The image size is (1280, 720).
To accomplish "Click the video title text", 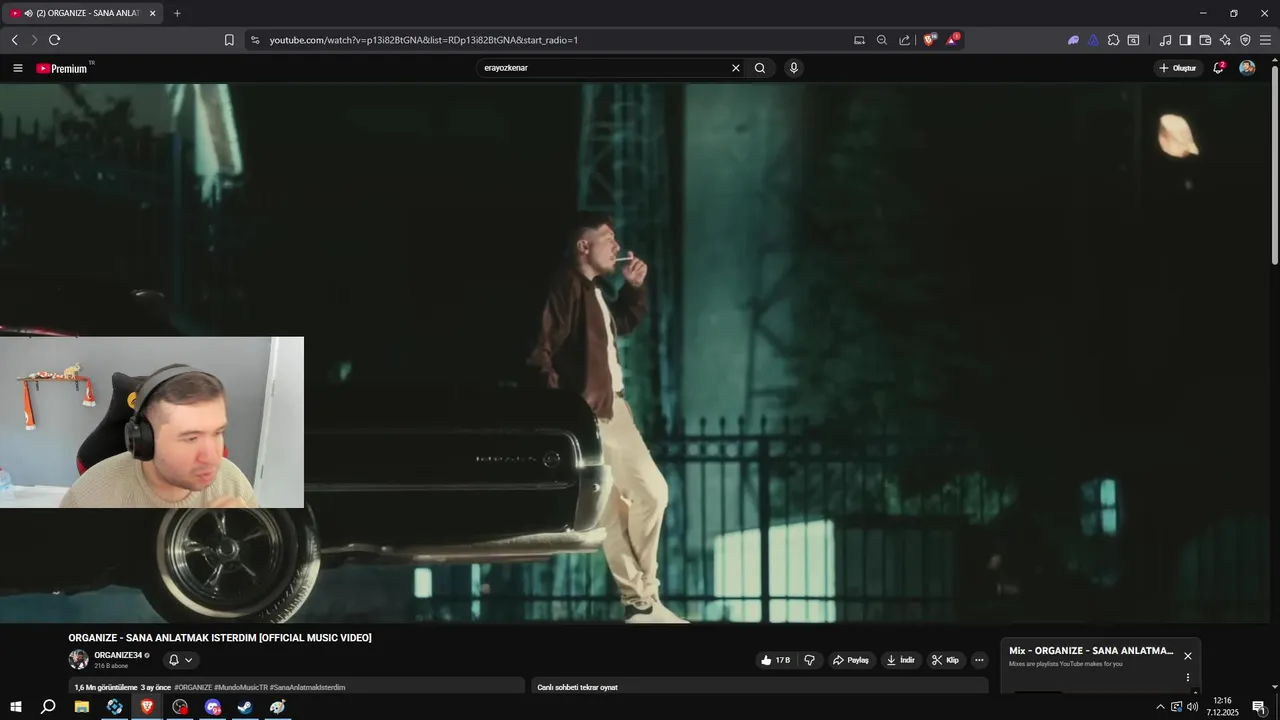I will (x=220, y=638).
